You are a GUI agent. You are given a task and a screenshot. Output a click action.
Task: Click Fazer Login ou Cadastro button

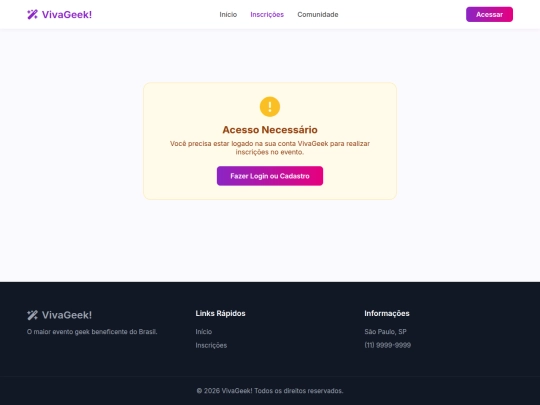270,176
